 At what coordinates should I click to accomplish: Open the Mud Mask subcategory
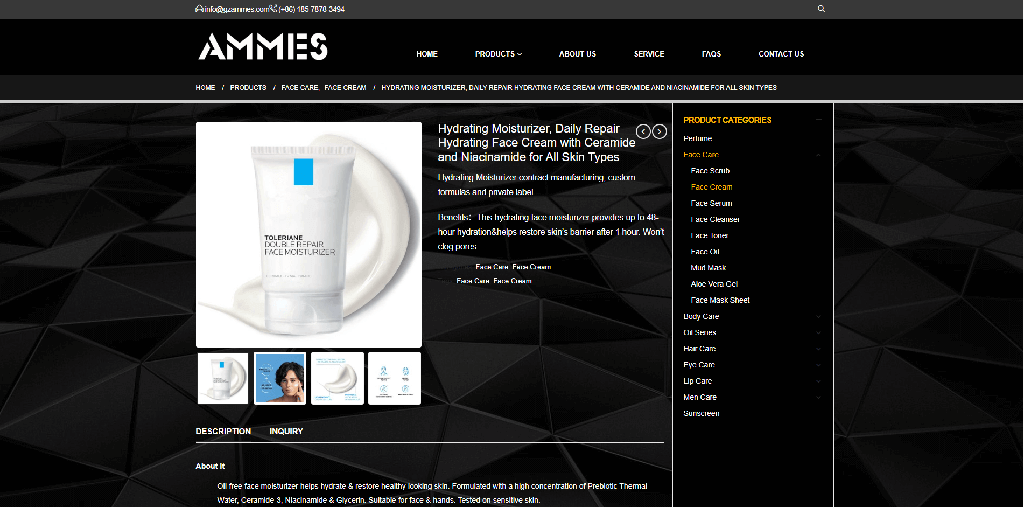click(x=708, y=268)
